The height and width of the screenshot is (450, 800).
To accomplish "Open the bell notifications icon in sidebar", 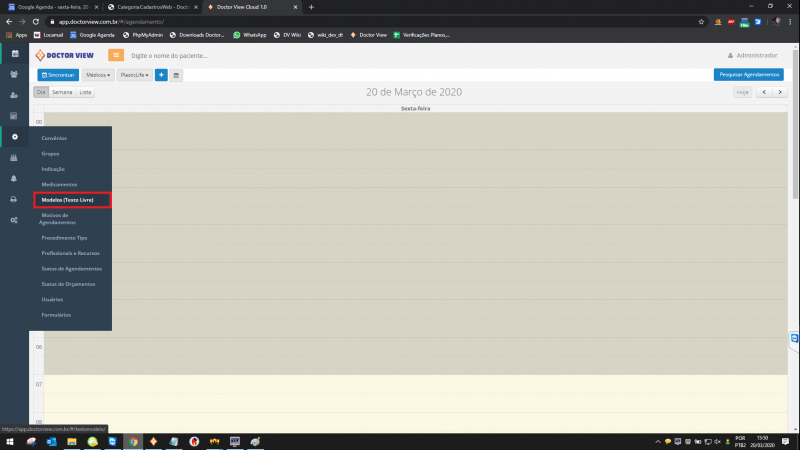I will tap(14, 178).
